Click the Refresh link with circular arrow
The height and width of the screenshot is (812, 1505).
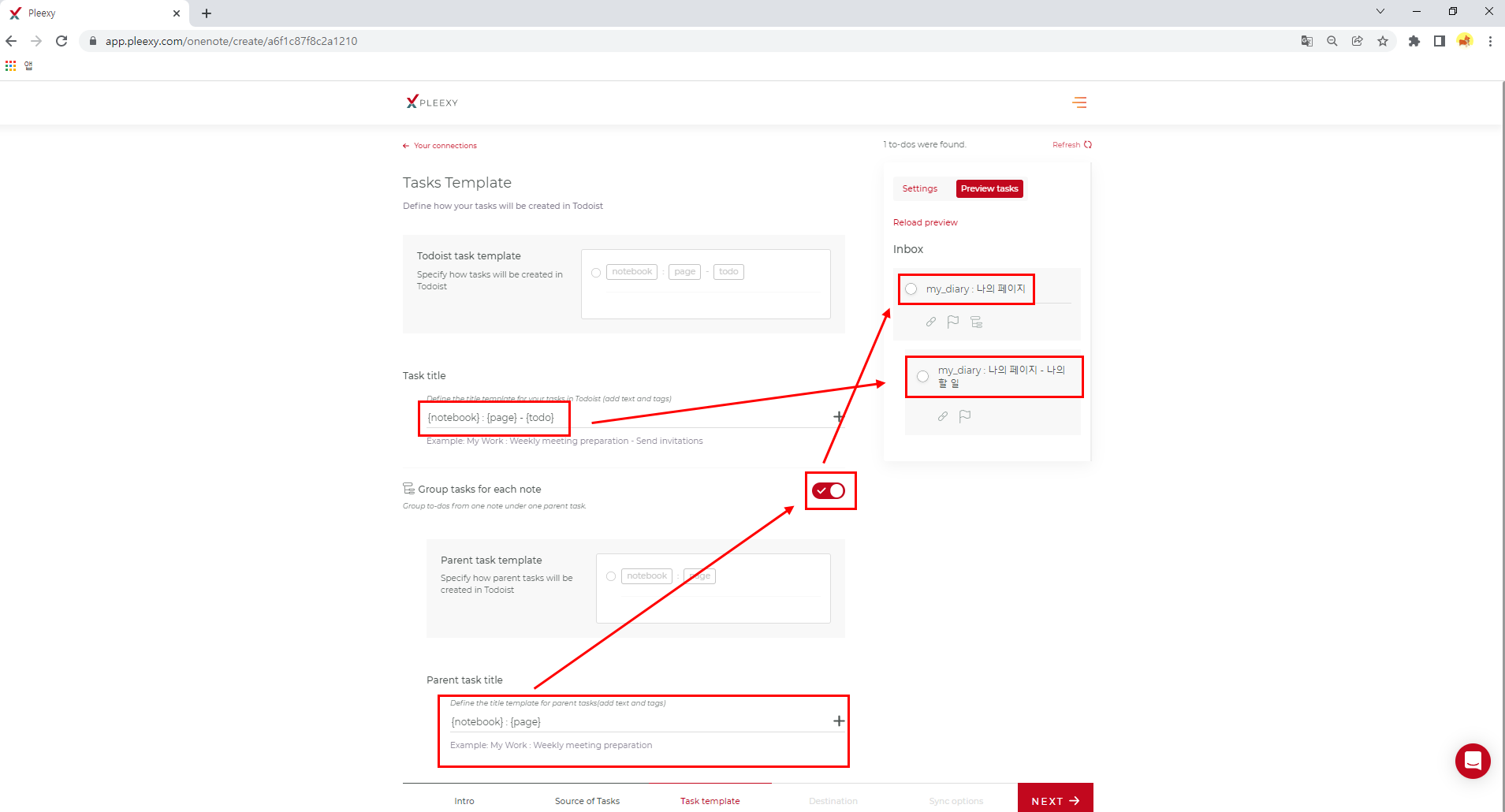tap(1072, 145)
